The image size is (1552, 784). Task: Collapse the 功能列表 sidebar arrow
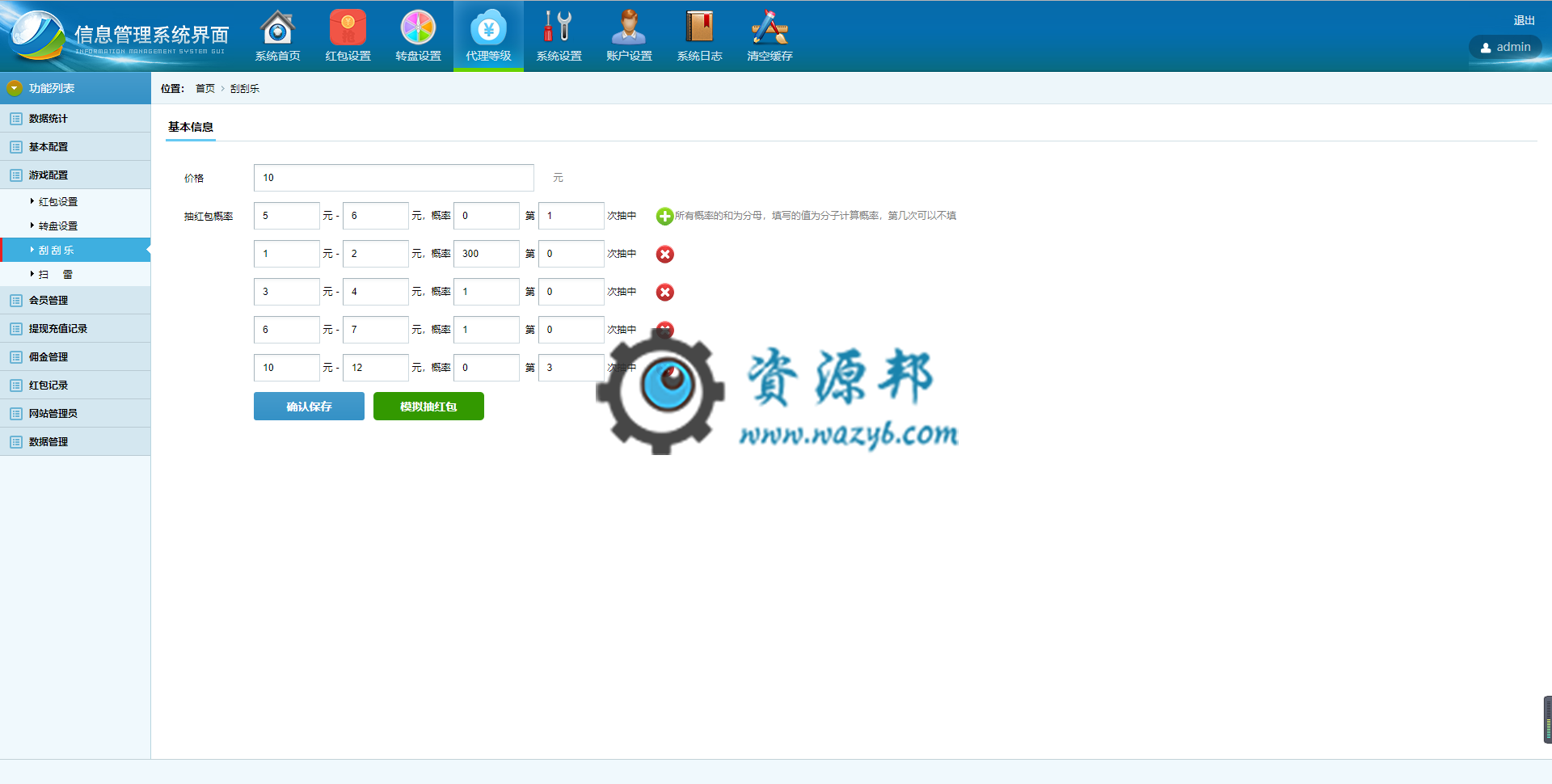pos(14,88)
